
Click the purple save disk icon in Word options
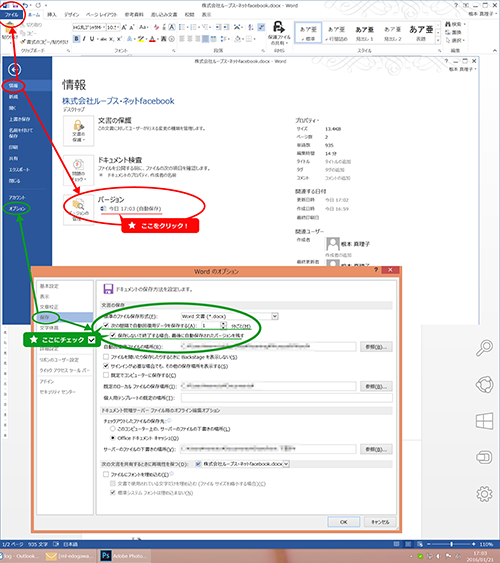[108, 289]
